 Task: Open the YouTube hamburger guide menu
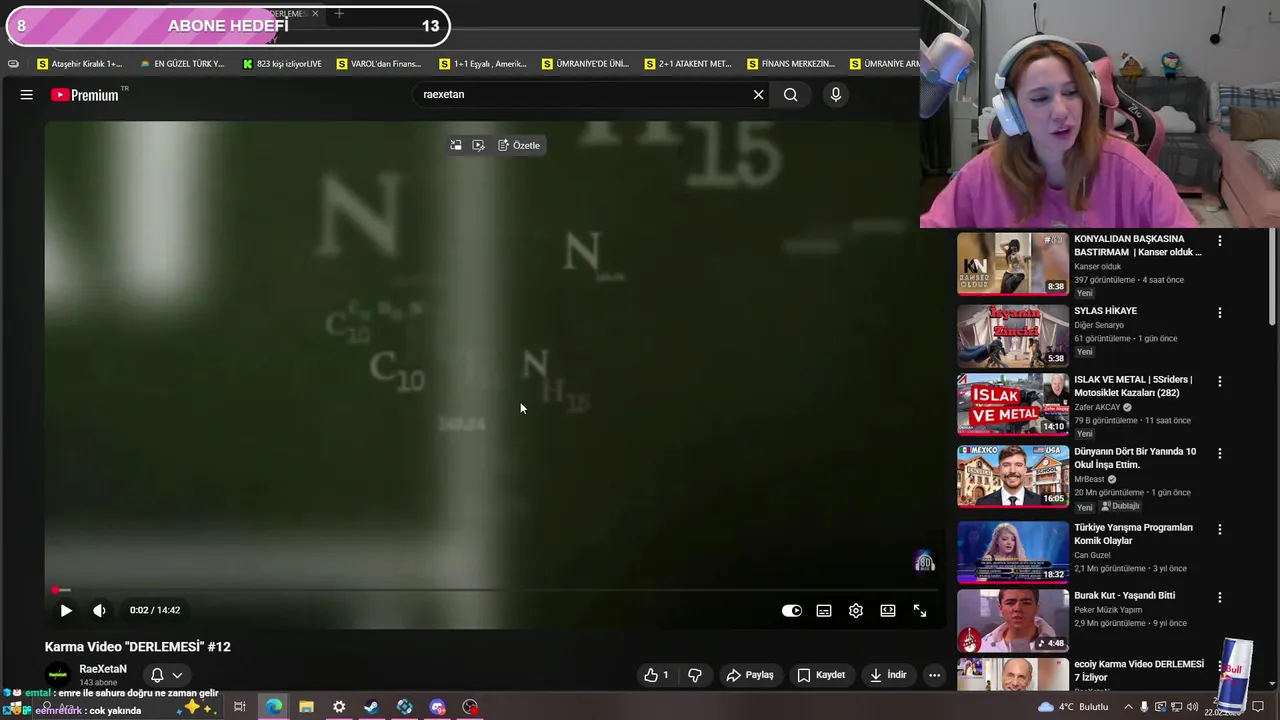coord(26,95)
